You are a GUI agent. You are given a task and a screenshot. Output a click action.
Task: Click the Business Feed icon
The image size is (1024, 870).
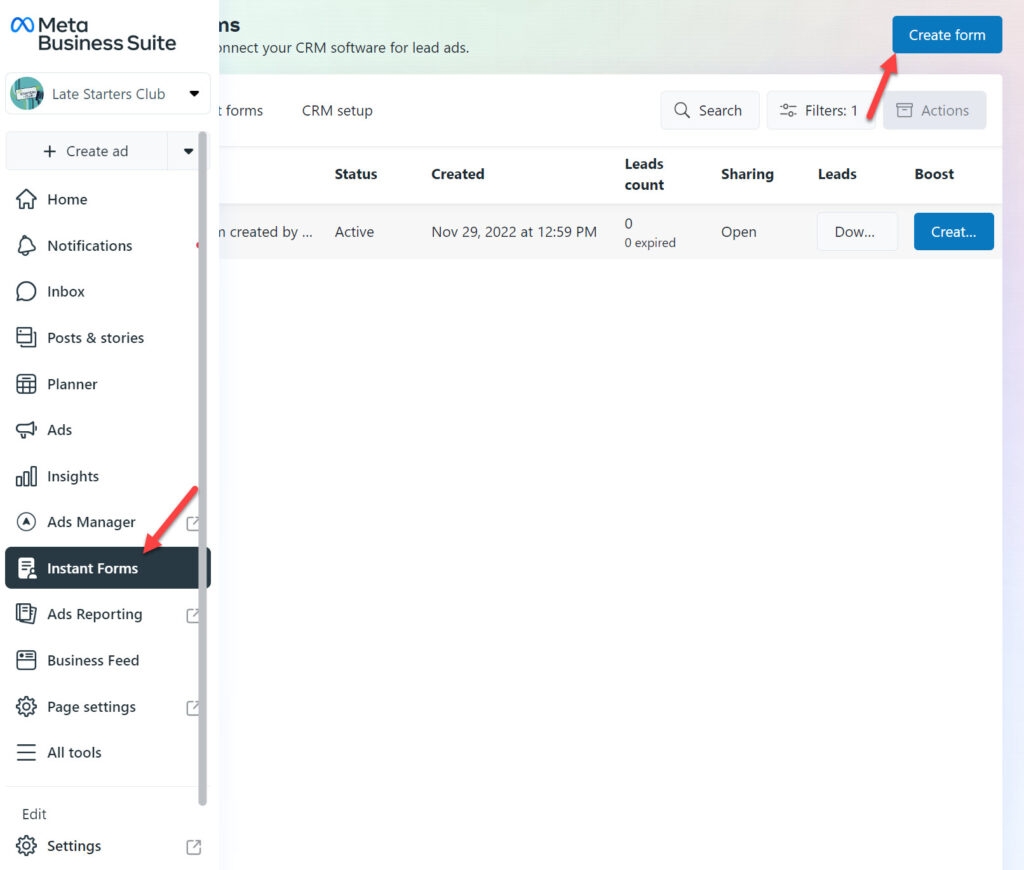[26, 660]
